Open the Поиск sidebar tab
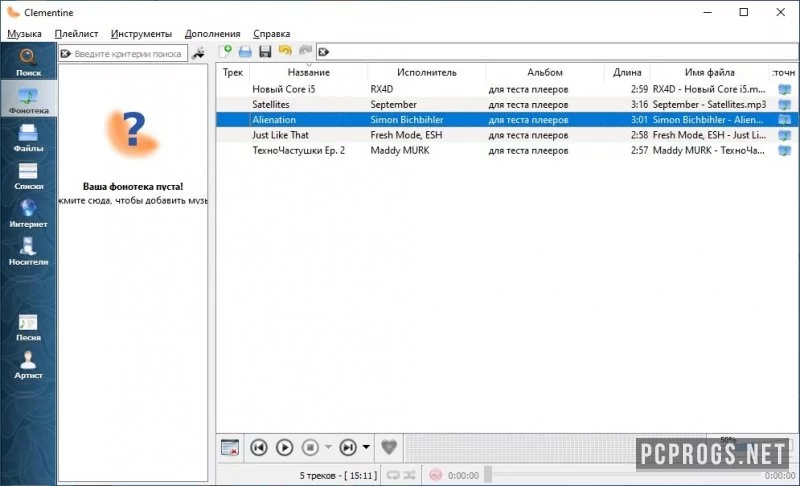The width and height of the screenshot is (800, 486). (x=28, y=62)
